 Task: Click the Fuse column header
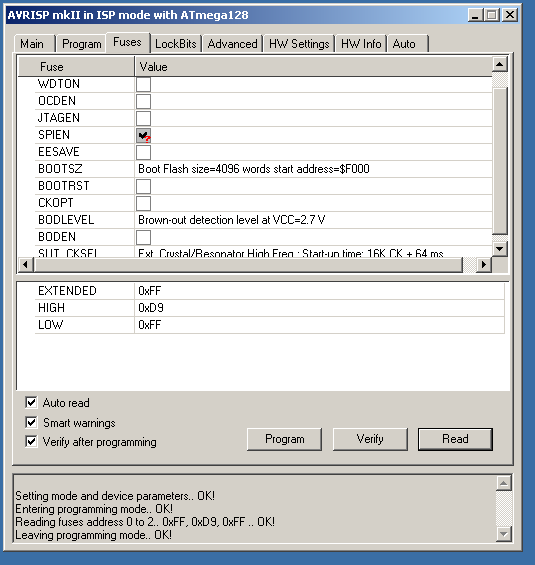(x=76, y=67)
